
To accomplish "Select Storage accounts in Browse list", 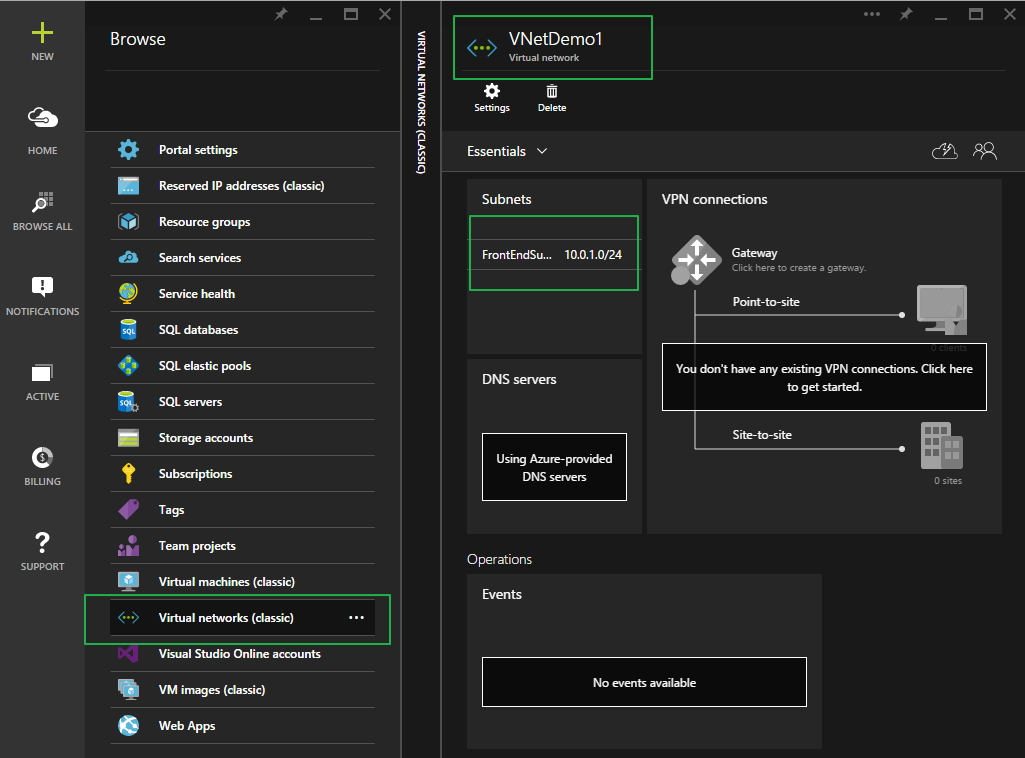I will coord(243,437).
